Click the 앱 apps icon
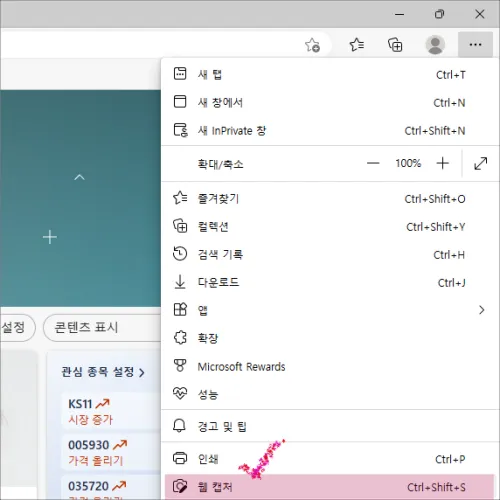 [180, 310]
